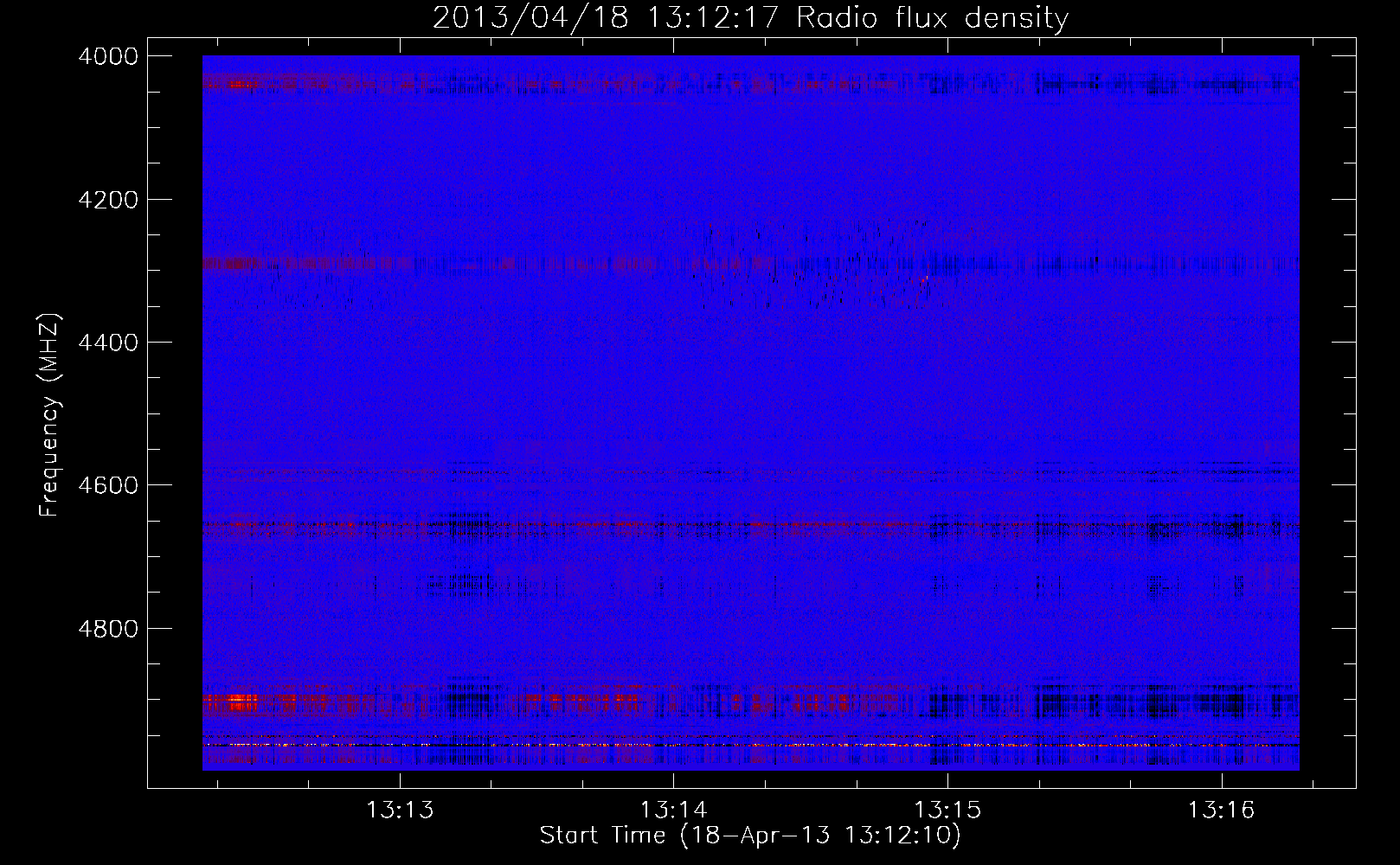Click the 4800 frequency tick label
The height and width of the screenshot is (865, 1400).
(x=108, y=628)
